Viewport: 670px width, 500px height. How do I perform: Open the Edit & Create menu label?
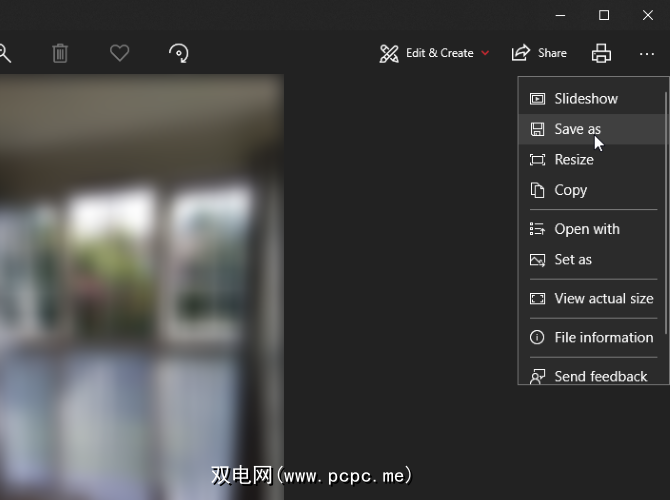[x=440, y=53]
